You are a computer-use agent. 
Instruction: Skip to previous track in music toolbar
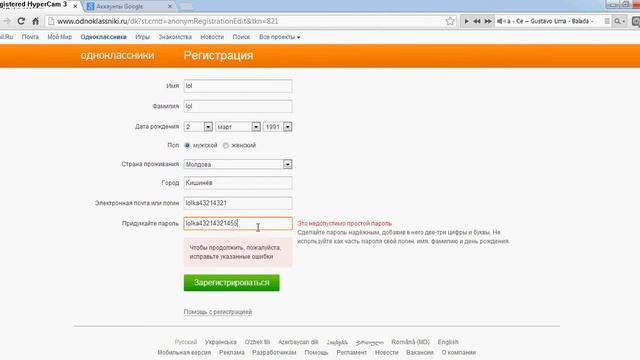477,21
